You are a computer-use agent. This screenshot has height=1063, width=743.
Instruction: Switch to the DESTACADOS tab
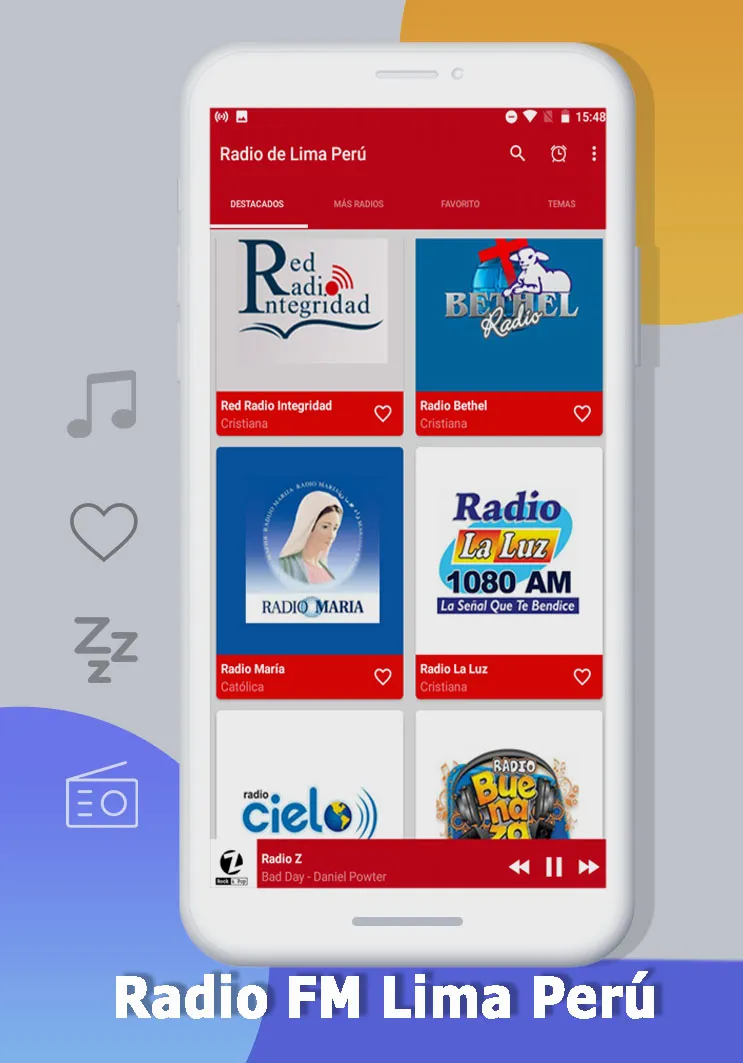pos(257,203)
